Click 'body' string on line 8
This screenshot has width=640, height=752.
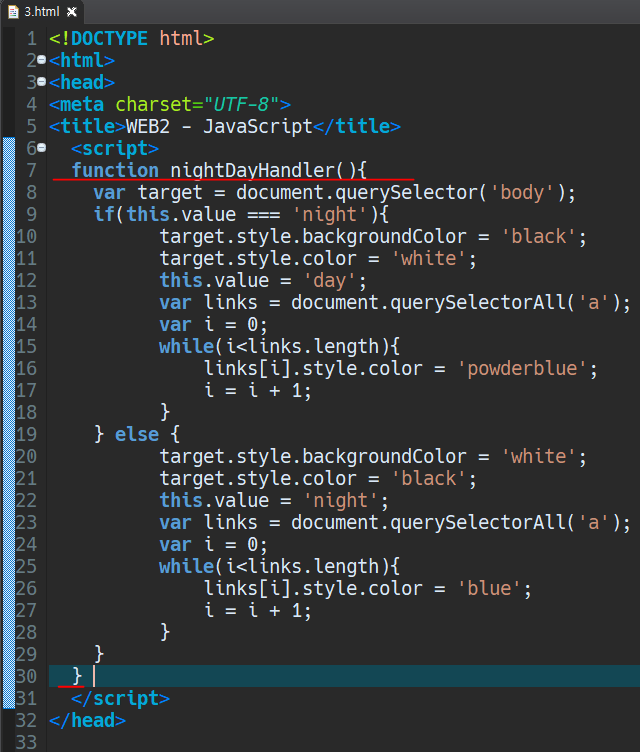pyautogui.click(x=524, y=193)
